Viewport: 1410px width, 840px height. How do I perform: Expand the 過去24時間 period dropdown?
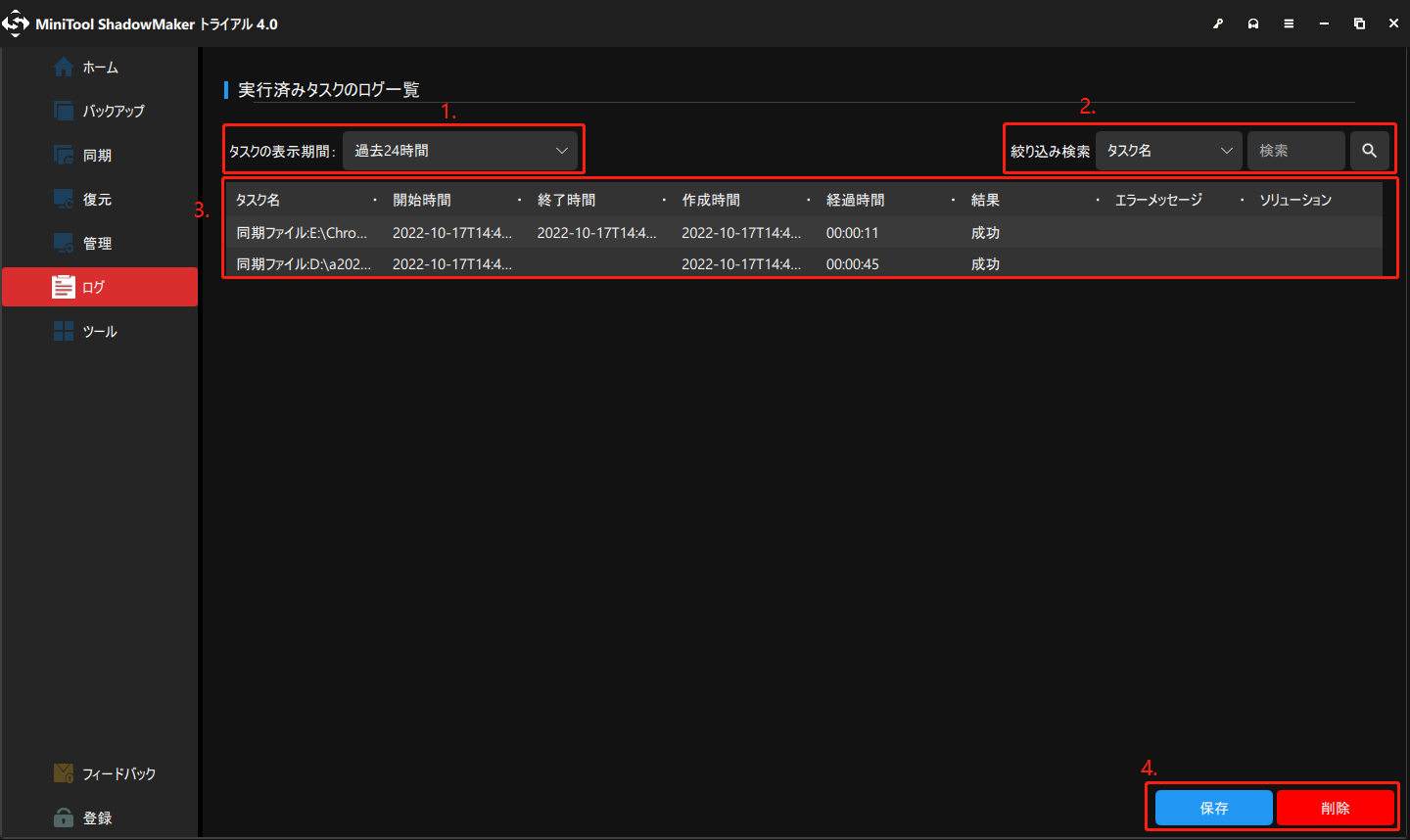point(460,151)
